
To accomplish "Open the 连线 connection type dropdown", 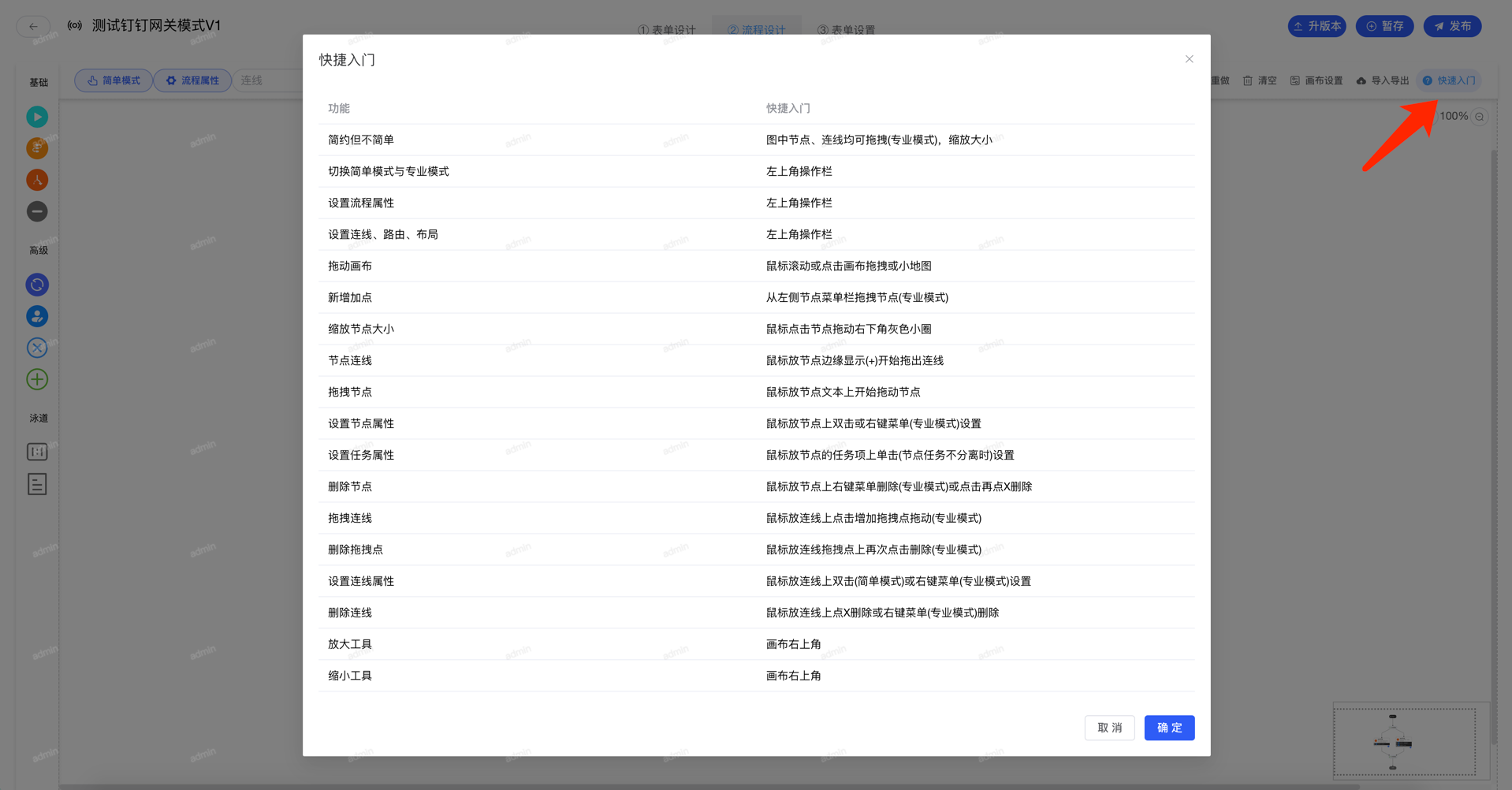I will (268, 80).
